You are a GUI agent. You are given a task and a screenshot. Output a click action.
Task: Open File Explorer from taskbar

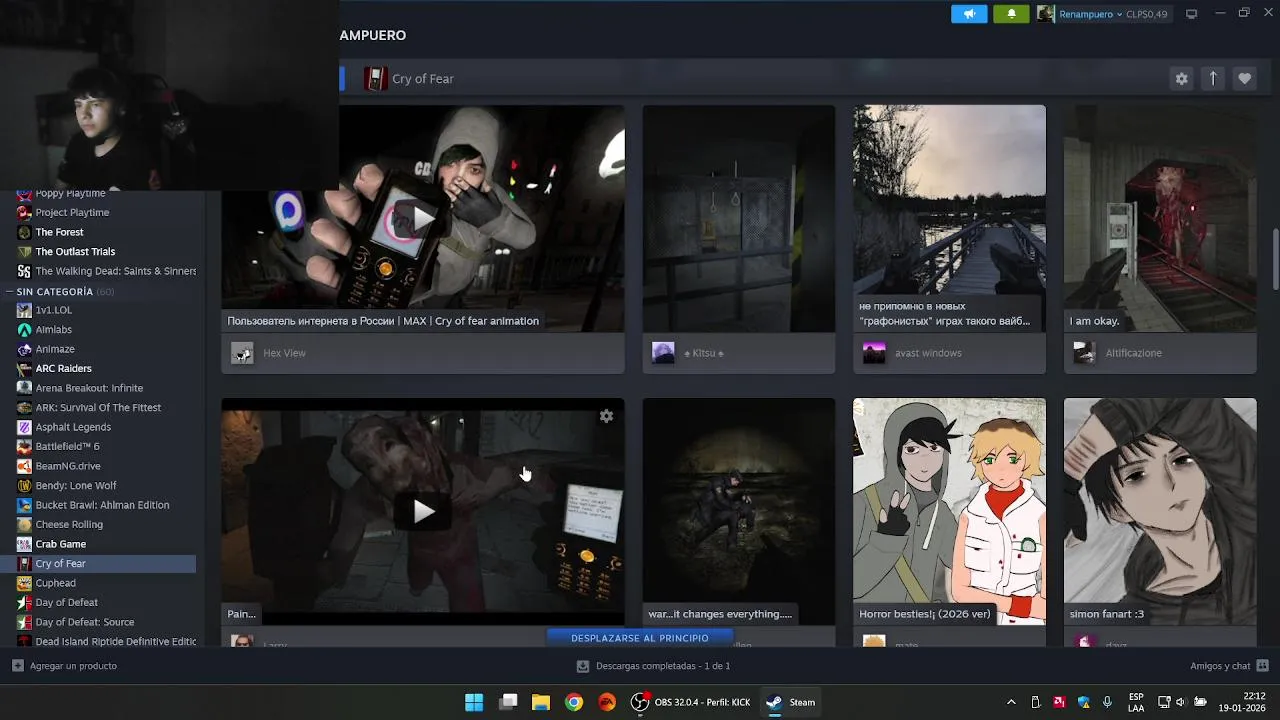541,702
